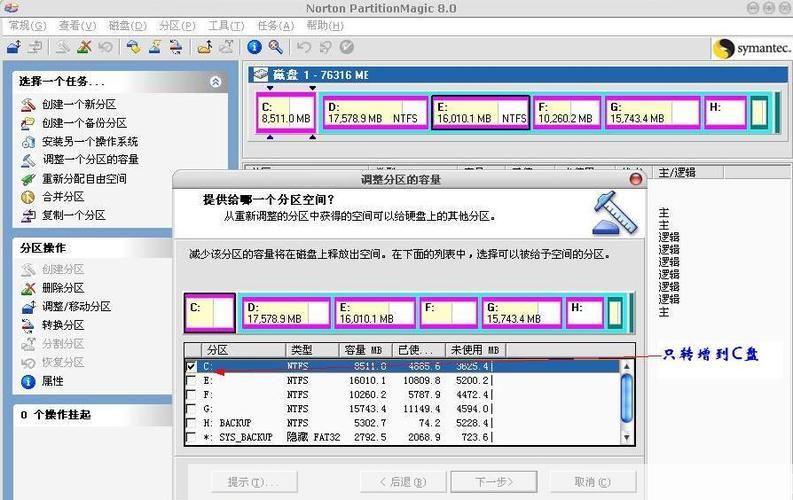This screenshot has height=500, width=793.
Task: Click the 未使用 MB column header
Action: click(474, 350)
